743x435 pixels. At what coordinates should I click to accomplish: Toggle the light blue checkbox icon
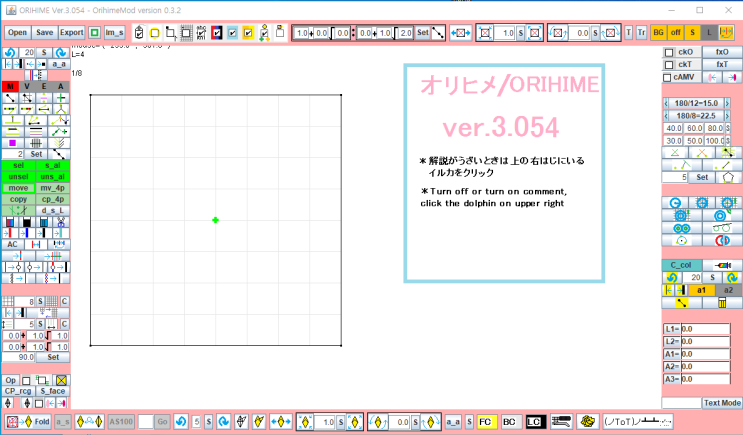(233, 33)
